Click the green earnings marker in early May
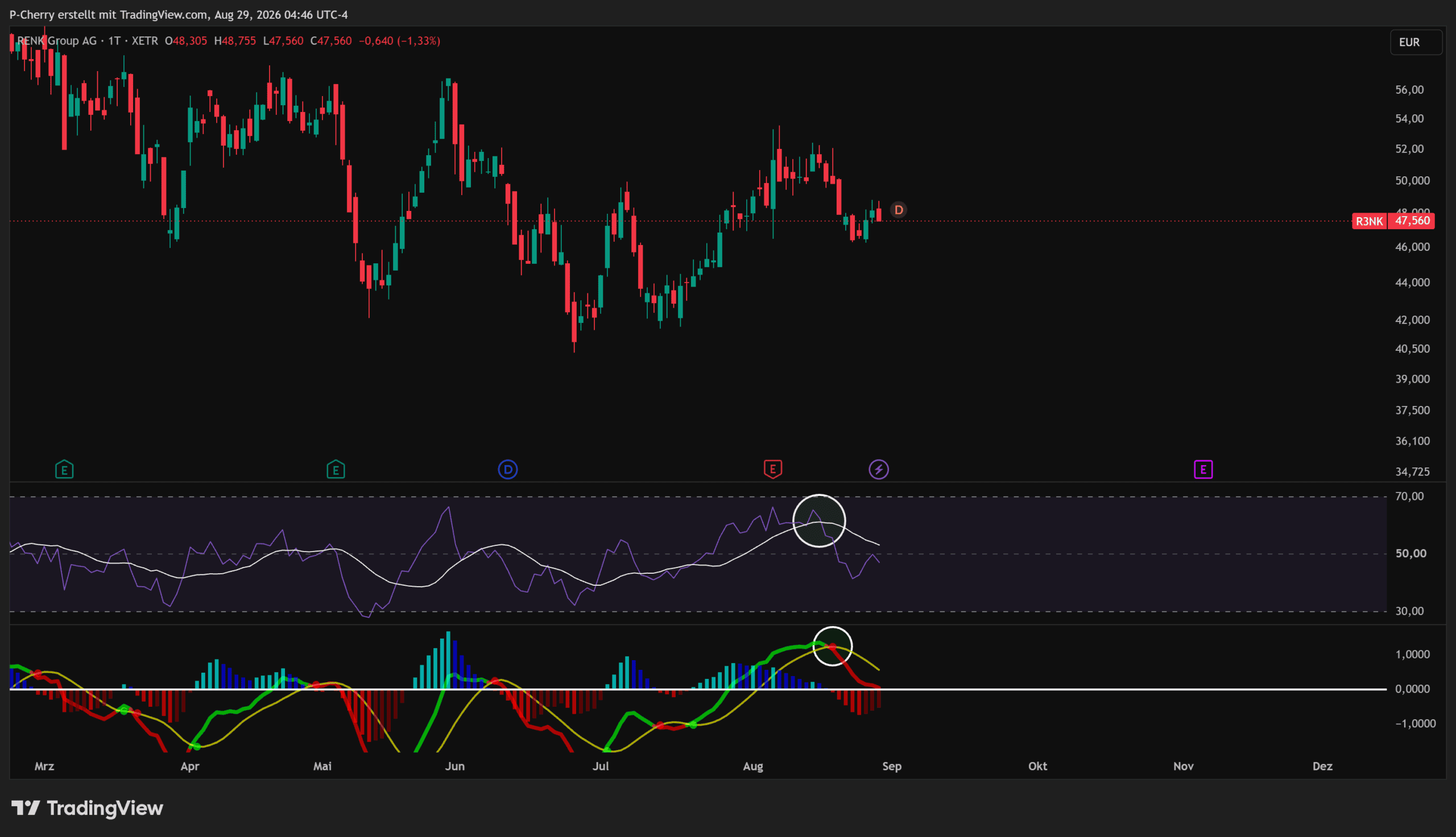The width and height of the screenshot is (1456, 837). [336, 470]
